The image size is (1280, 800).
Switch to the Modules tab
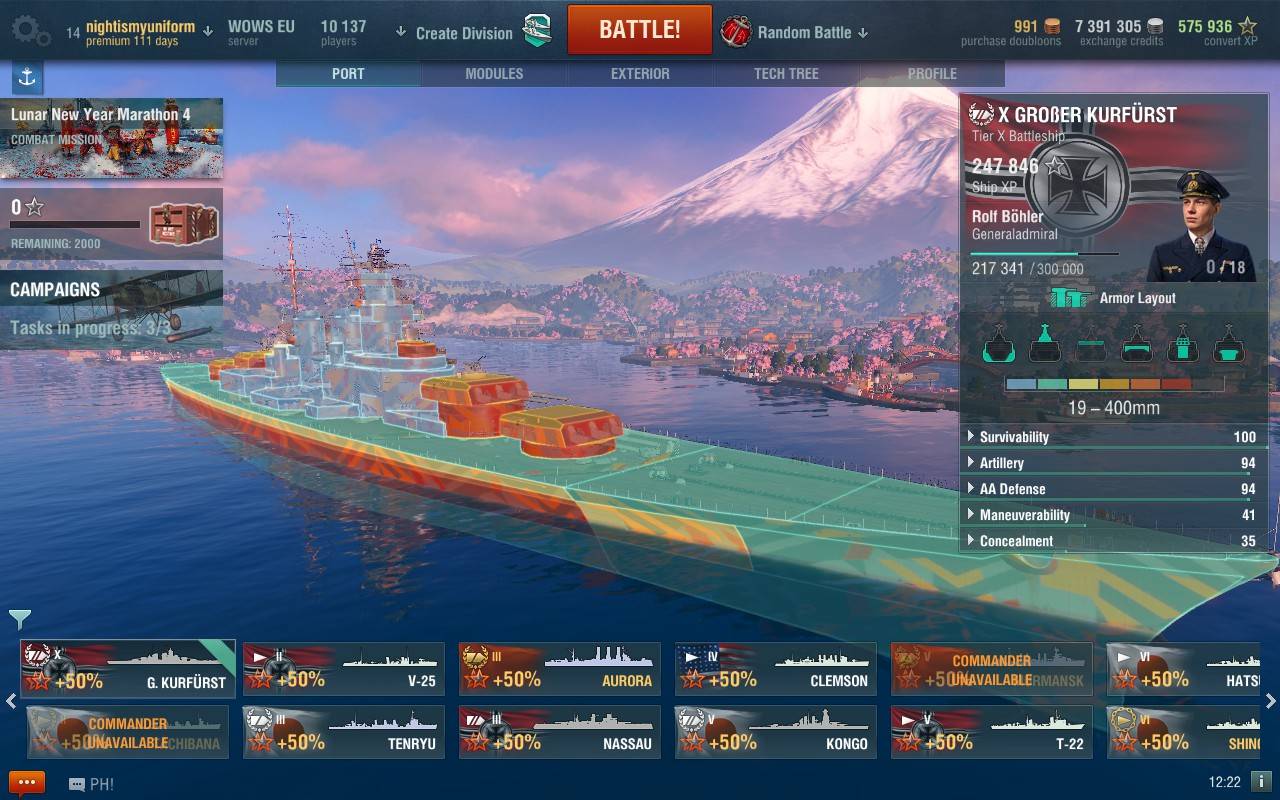pyautogui.click(x=494, y=73)
